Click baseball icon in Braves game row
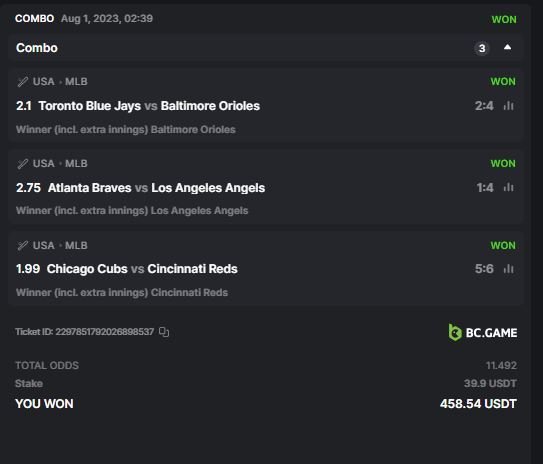 coord(23,164)
